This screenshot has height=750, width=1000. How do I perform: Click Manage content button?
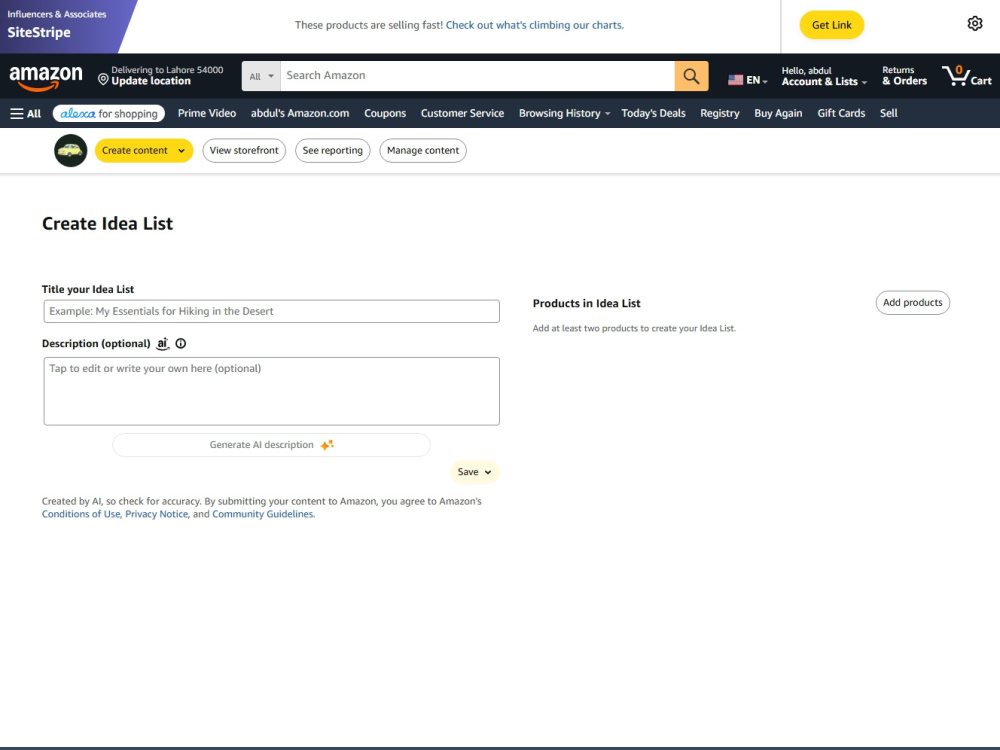pos(423,151)
